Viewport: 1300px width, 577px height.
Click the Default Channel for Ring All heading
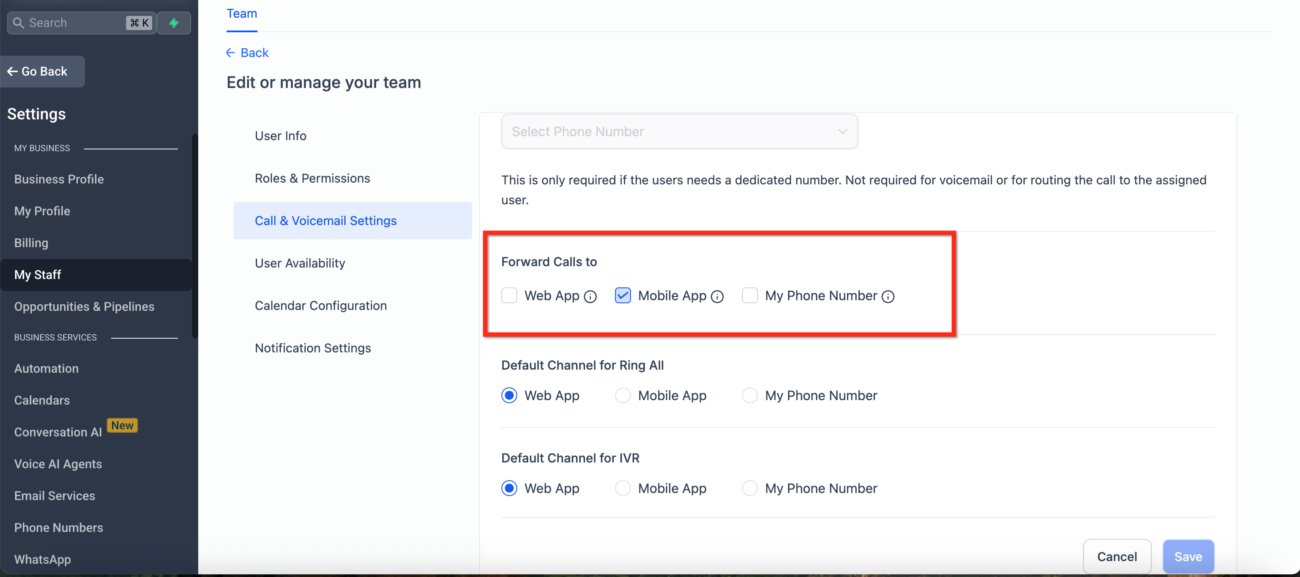582,366
